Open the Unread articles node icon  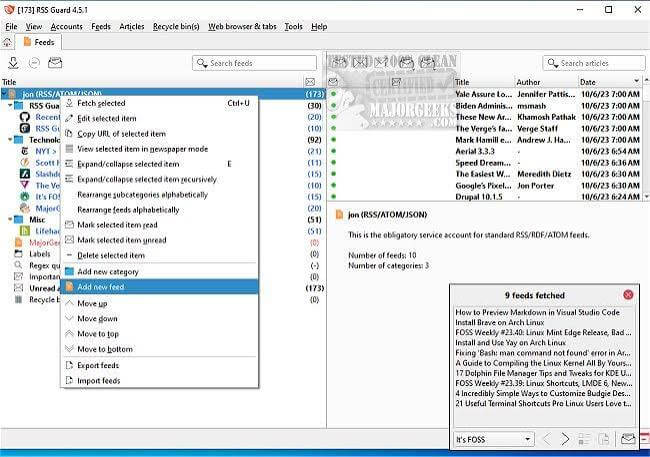pos(19,288)
